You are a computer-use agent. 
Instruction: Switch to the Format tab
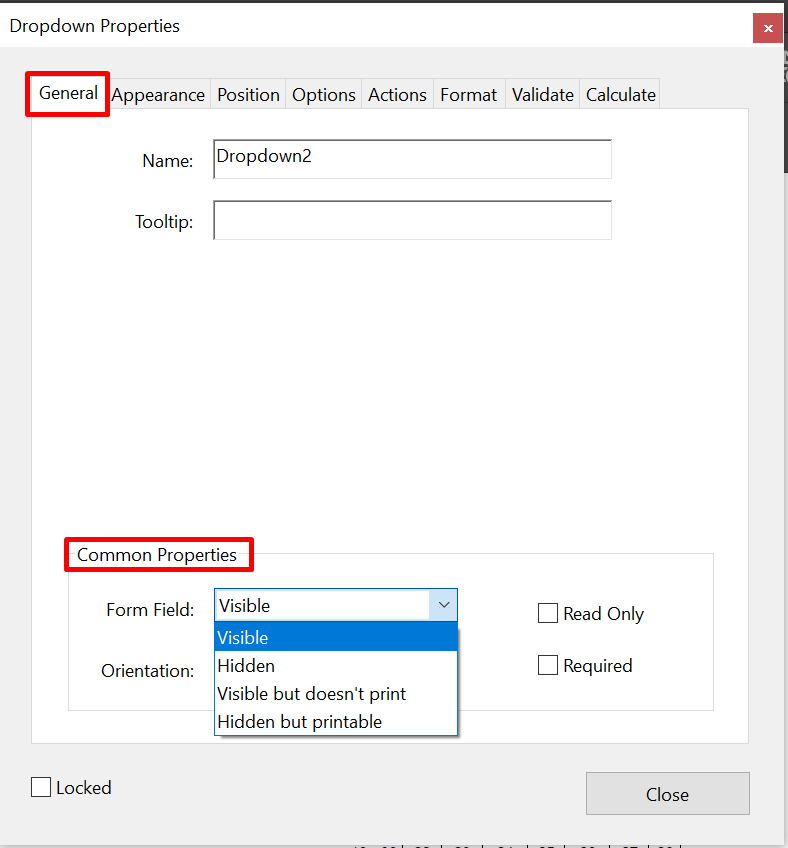point(468,94)
